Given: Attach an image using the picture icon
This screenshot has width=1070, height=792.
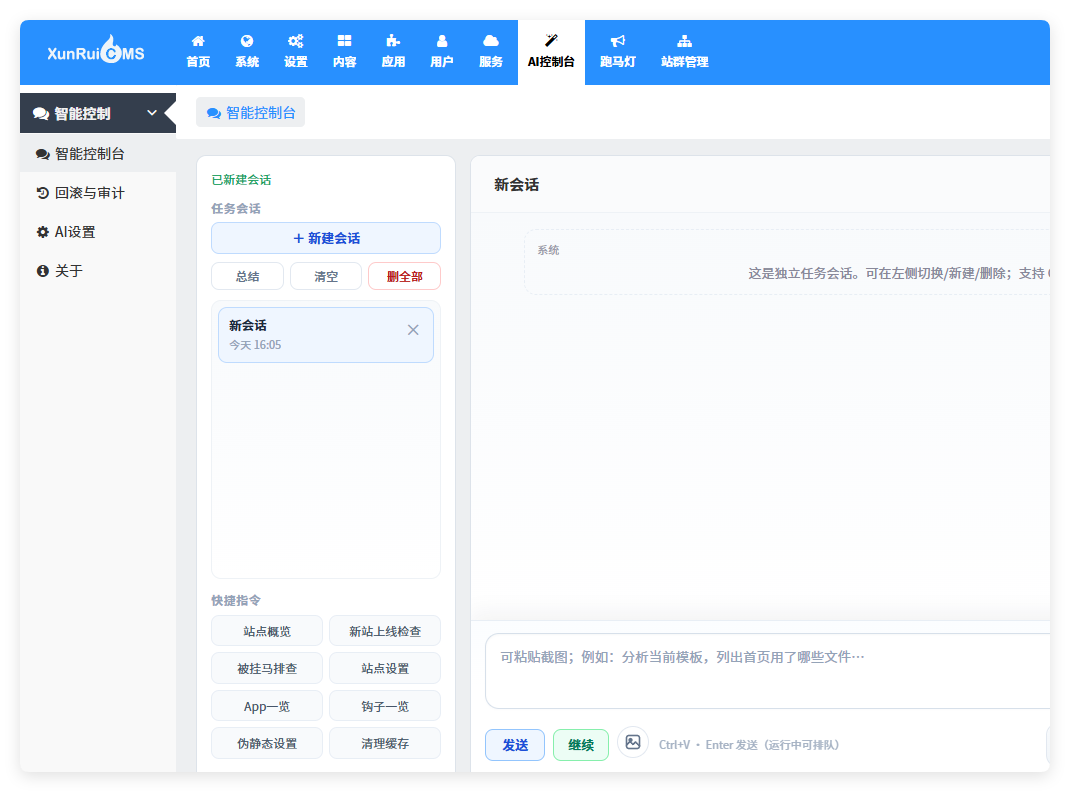Looking at the screenshot, I should pyautogui.click(x=633, y=742).
